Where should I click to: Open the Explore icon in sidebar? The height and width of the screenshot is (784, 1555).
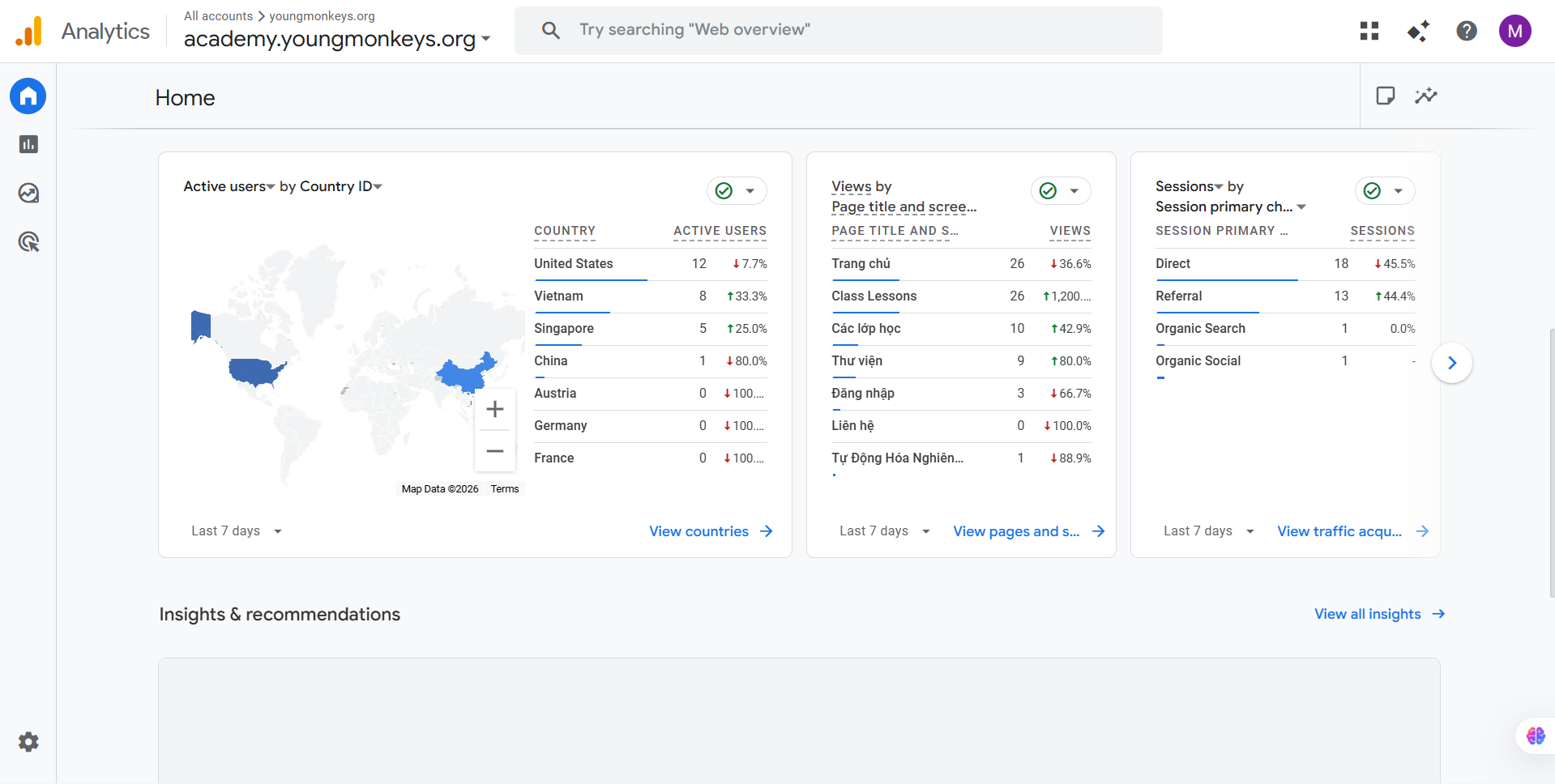28,193
